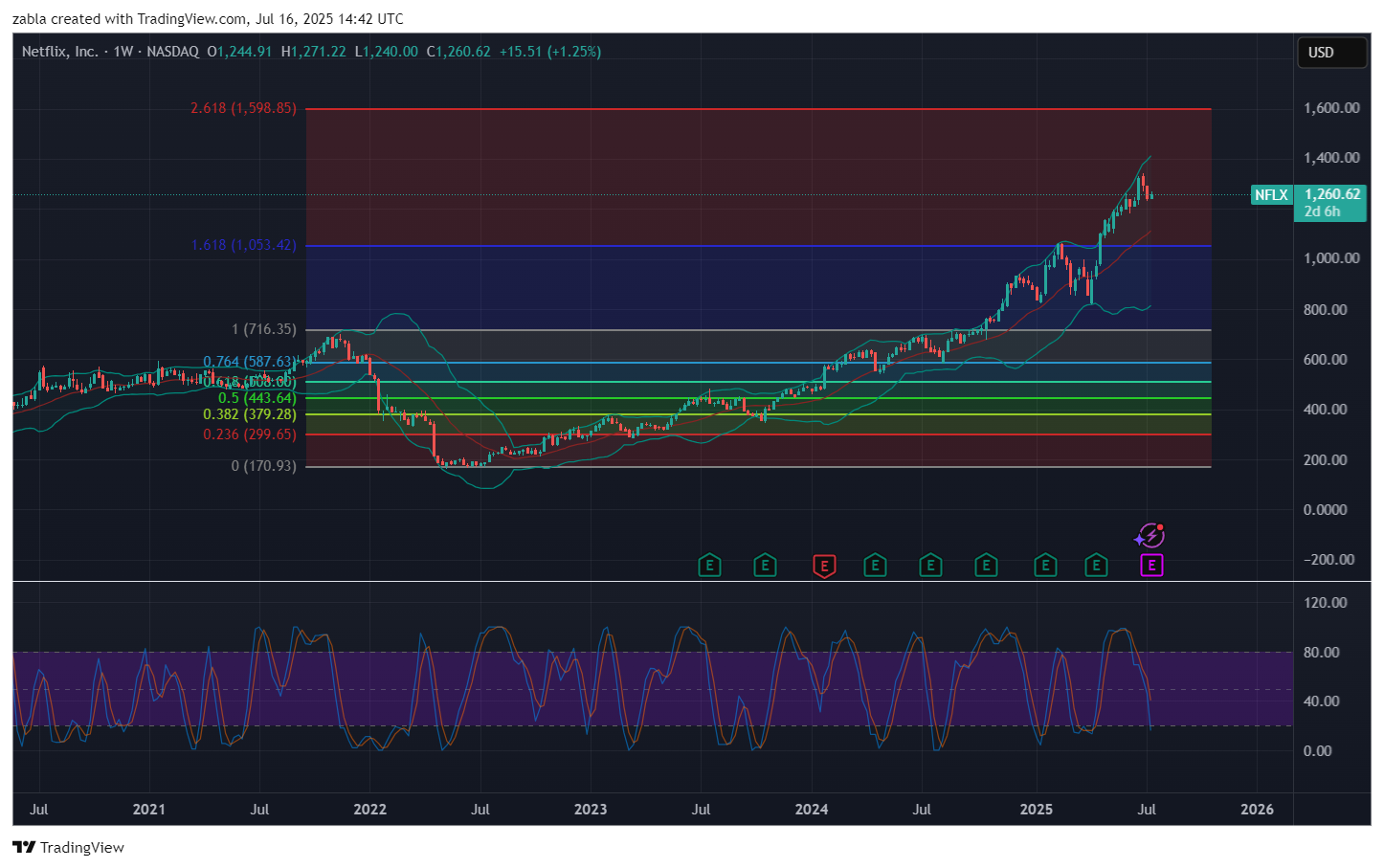
Task: Click the NASDAQ exchange label
Action: pyautogui.click(x=173, y=52)
